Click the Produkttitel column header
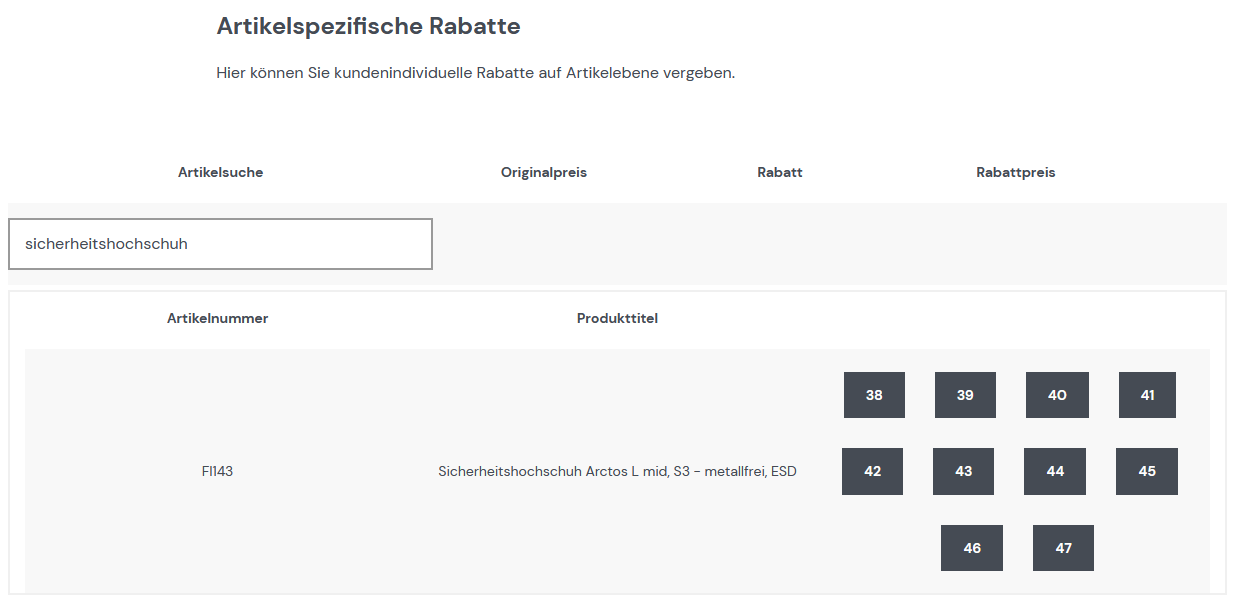This screenshot has height=600, width=1233. coord(617,319)
